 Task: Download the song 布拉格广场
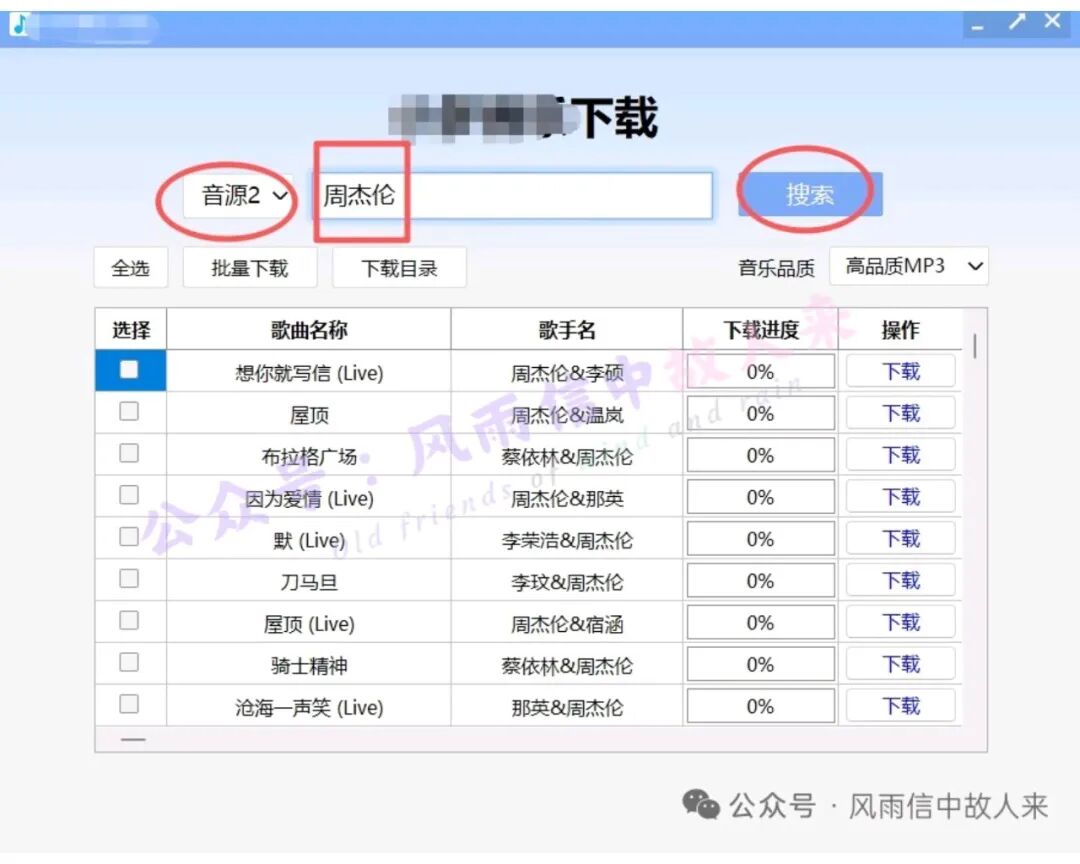(901, 455)
